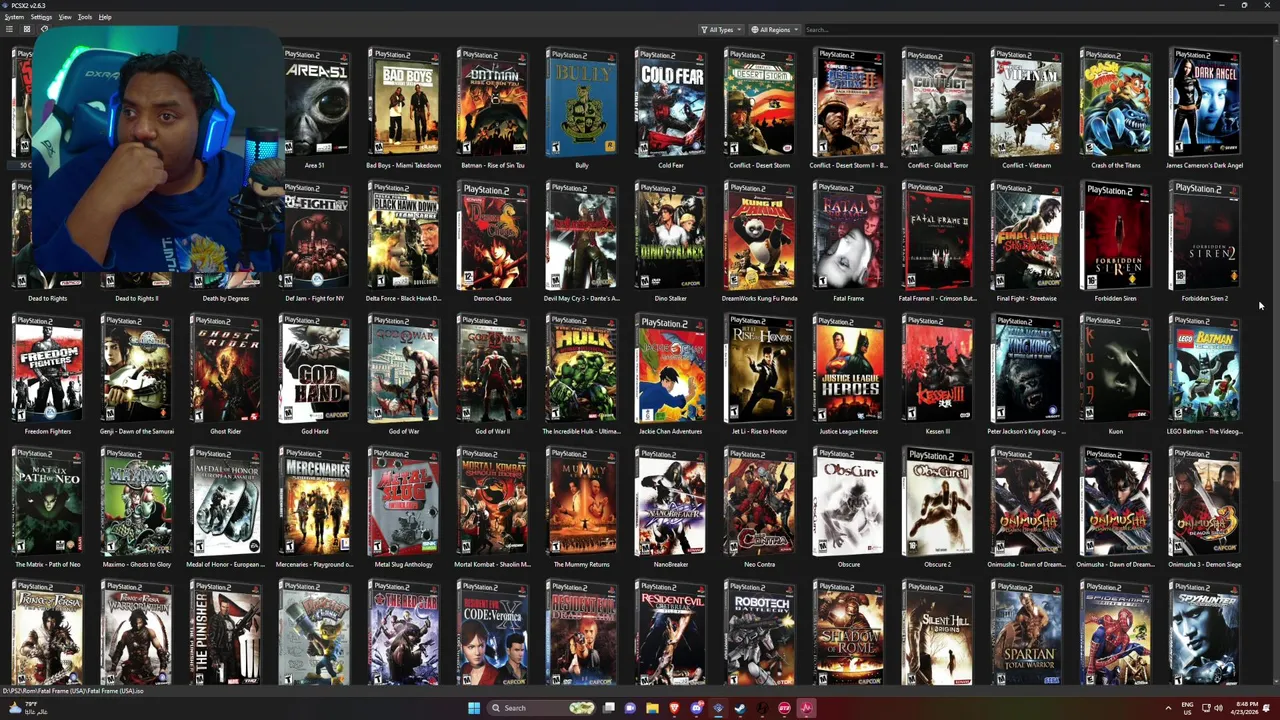Select the Forbidden Siren 2 cover

click(1205, 236)
